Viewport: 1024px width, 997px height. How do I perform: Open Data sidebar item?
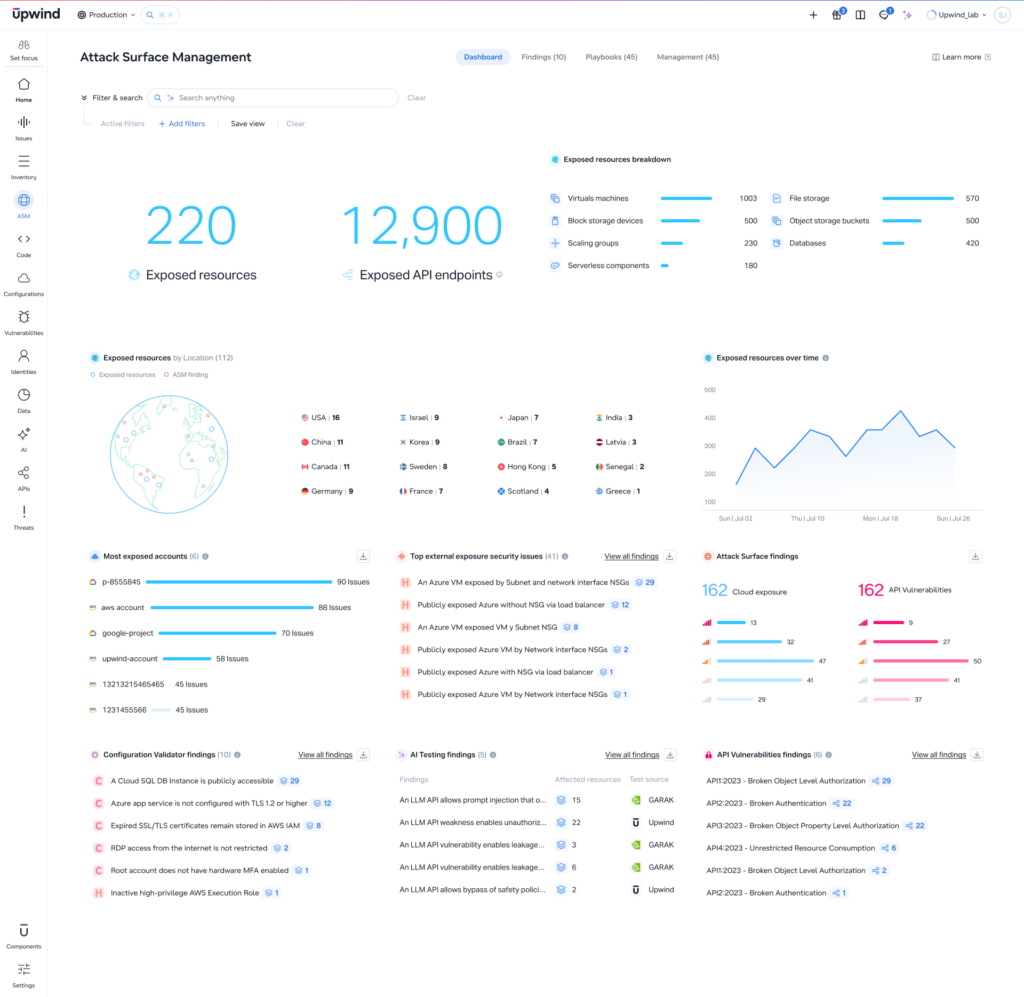coord(24,401)
